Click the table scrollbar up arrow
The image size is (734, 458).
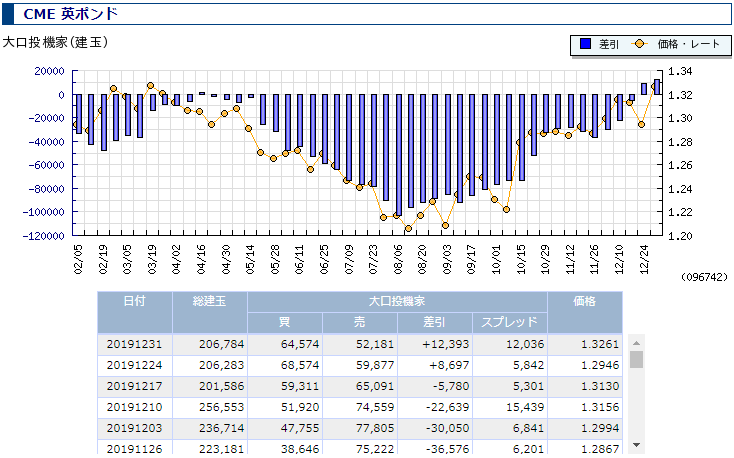636,343
